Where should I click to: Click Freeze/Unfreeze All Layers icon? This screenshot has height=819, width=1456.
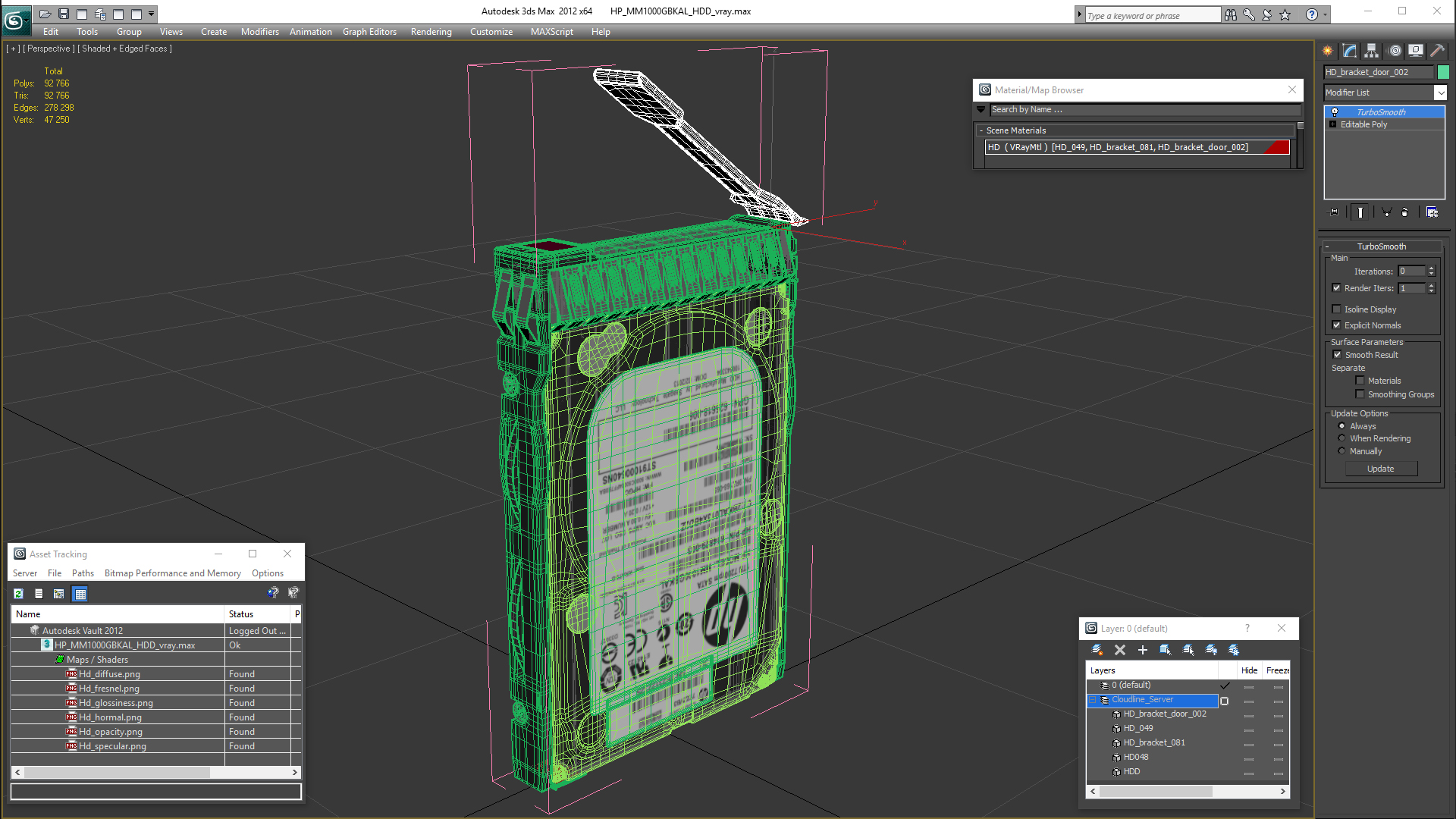pos(1234,650)
